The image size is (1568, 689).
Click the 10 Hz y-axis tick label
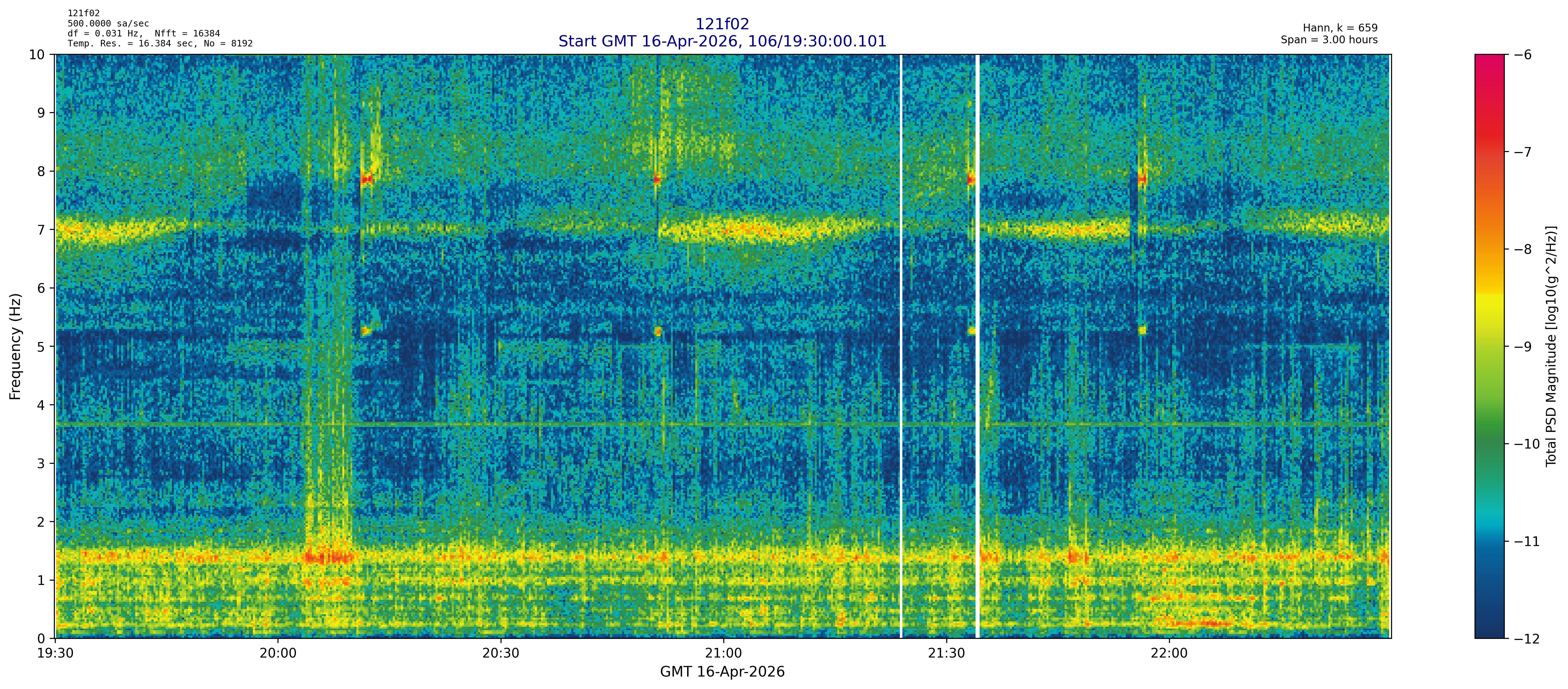point(37,55)
